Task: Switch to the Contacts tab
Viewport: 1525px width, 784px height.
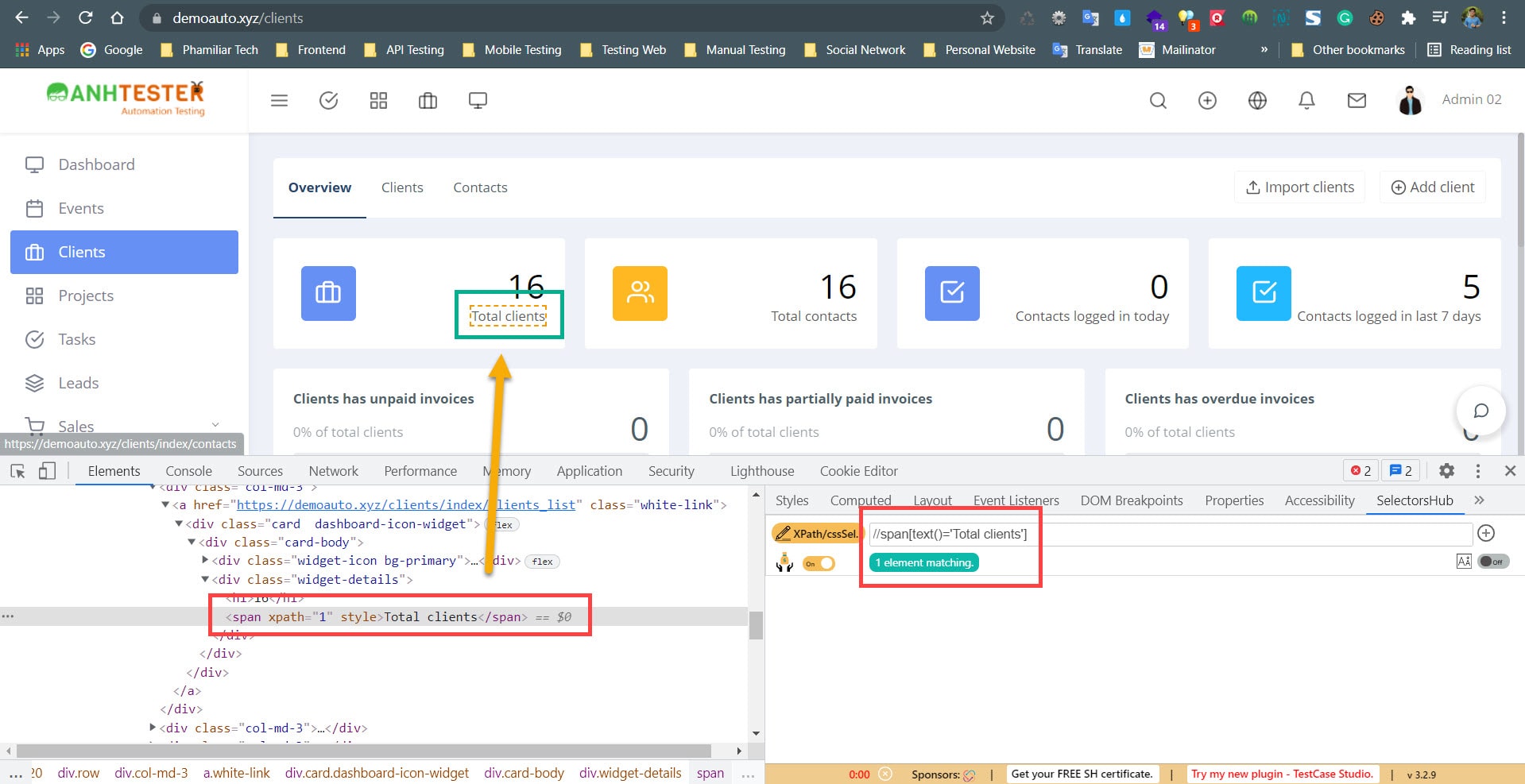Action: click(x=480, y=187)
